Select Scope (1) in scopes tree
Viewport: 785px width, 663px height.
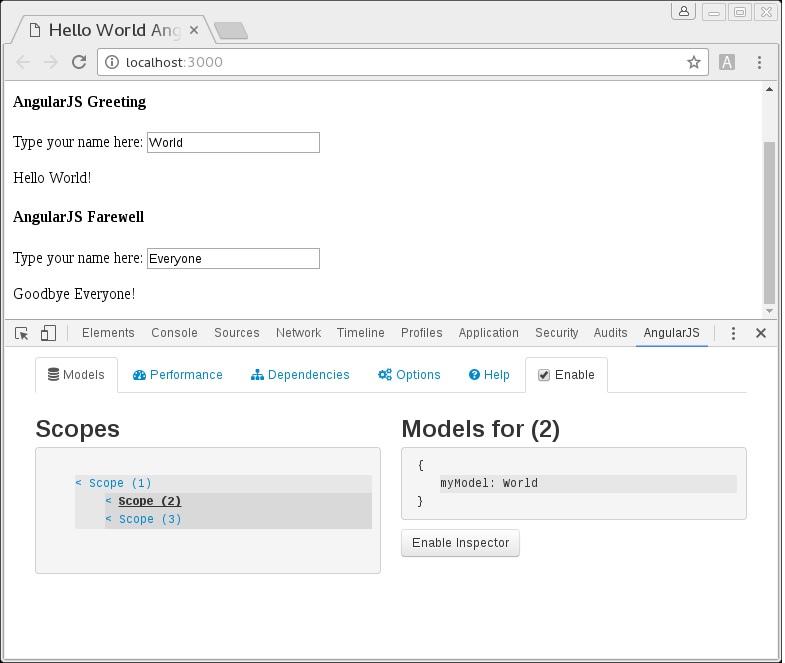[x=120, y=483]
